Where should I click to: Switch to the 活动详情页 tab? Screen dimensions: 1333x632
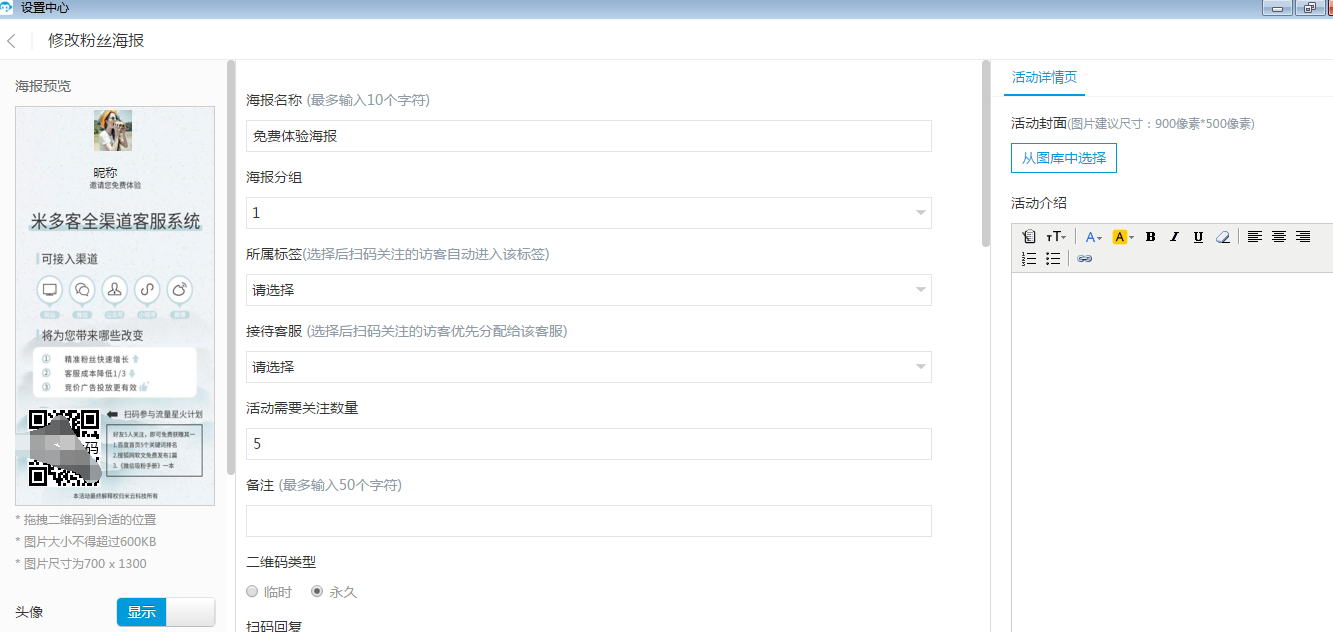1044,78
